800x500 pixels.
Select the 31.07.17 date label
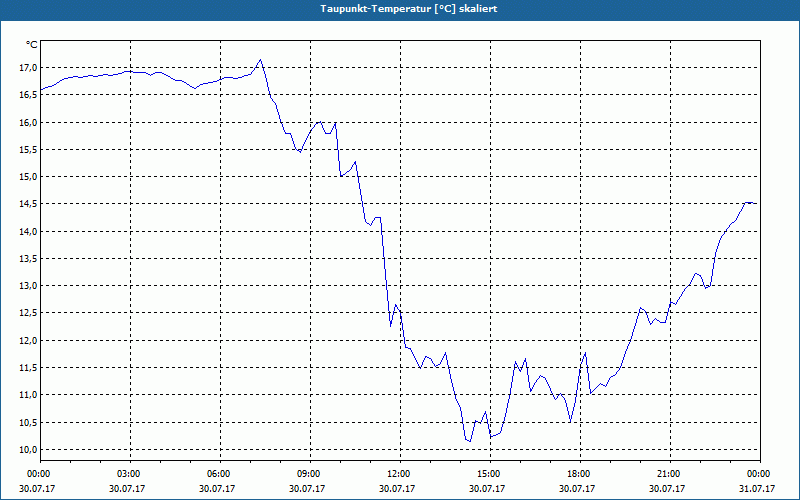click(x=757, y=488)
